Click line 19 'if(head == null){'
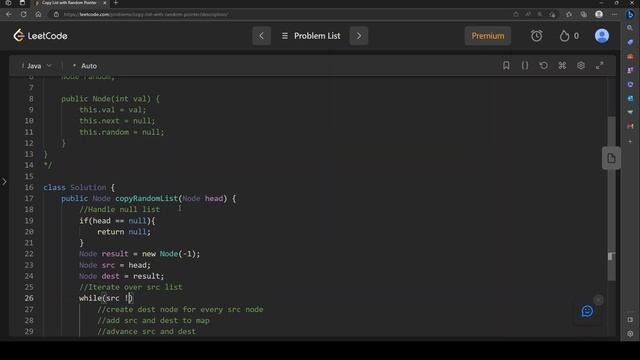 117,221
